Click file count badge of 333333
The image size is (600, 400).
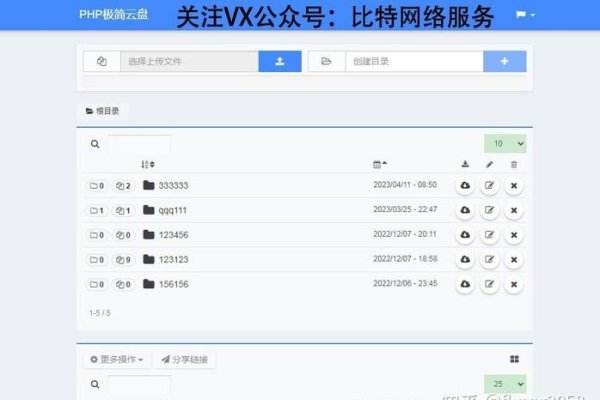[x=123, y=186]
